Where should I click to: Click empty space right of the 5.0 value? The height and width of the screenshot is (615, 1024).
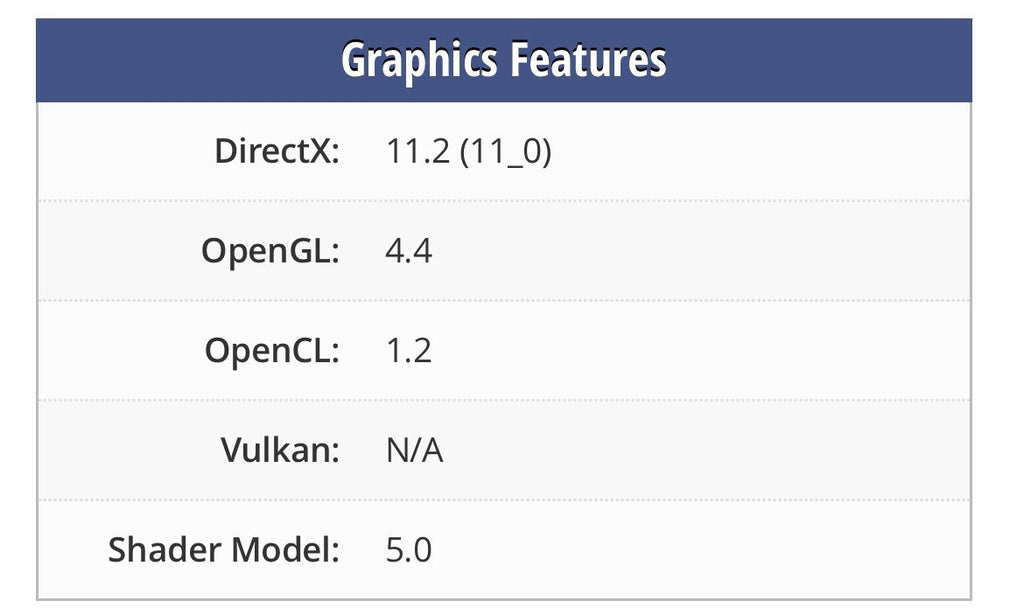[700, 550]
